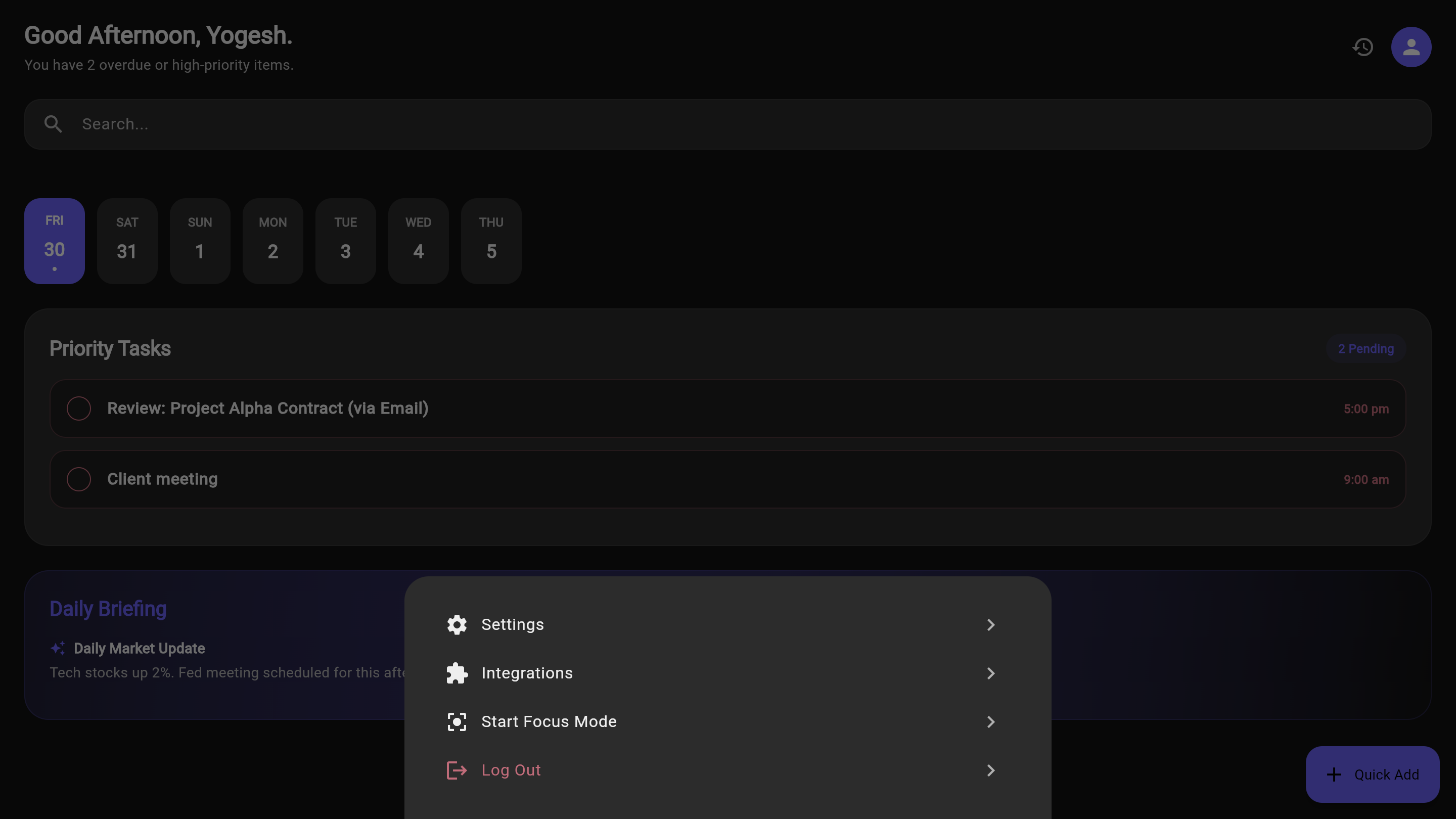The image size is (1456, 819).
Task: Check off the Client meeting task
Action: click(x=78, y=479)
